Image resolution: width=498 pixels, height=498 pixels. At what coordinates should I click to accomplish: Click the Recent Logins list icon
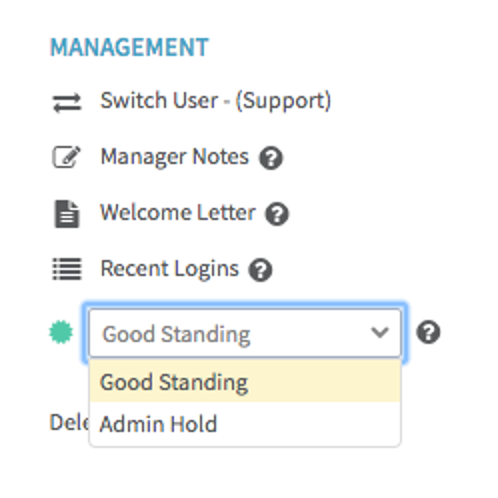(x=67, y=269)
